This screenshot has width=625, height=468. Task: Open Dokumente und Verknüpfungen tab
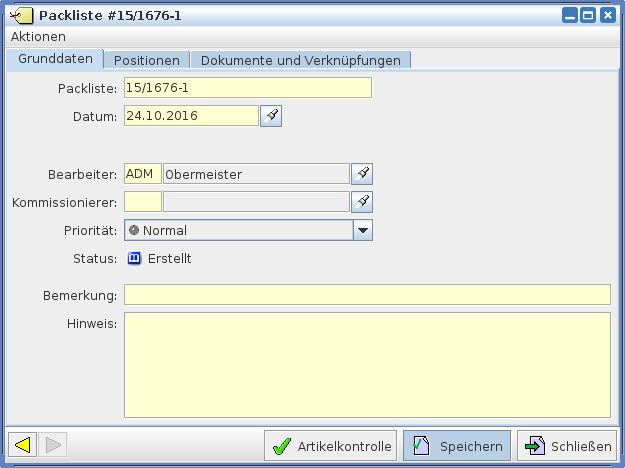[301, 60]
